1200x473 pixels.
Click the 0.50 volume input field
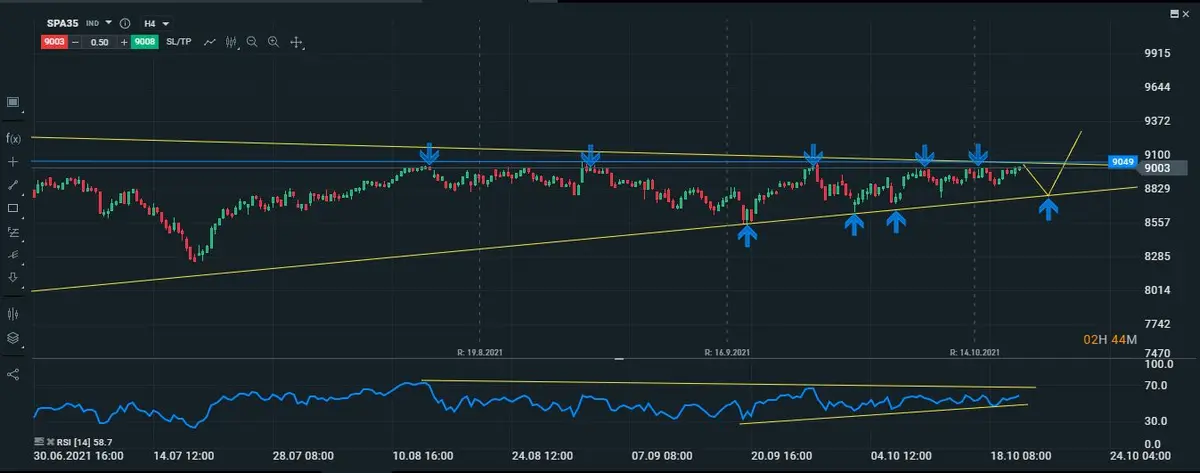click(x=99, y=42)
